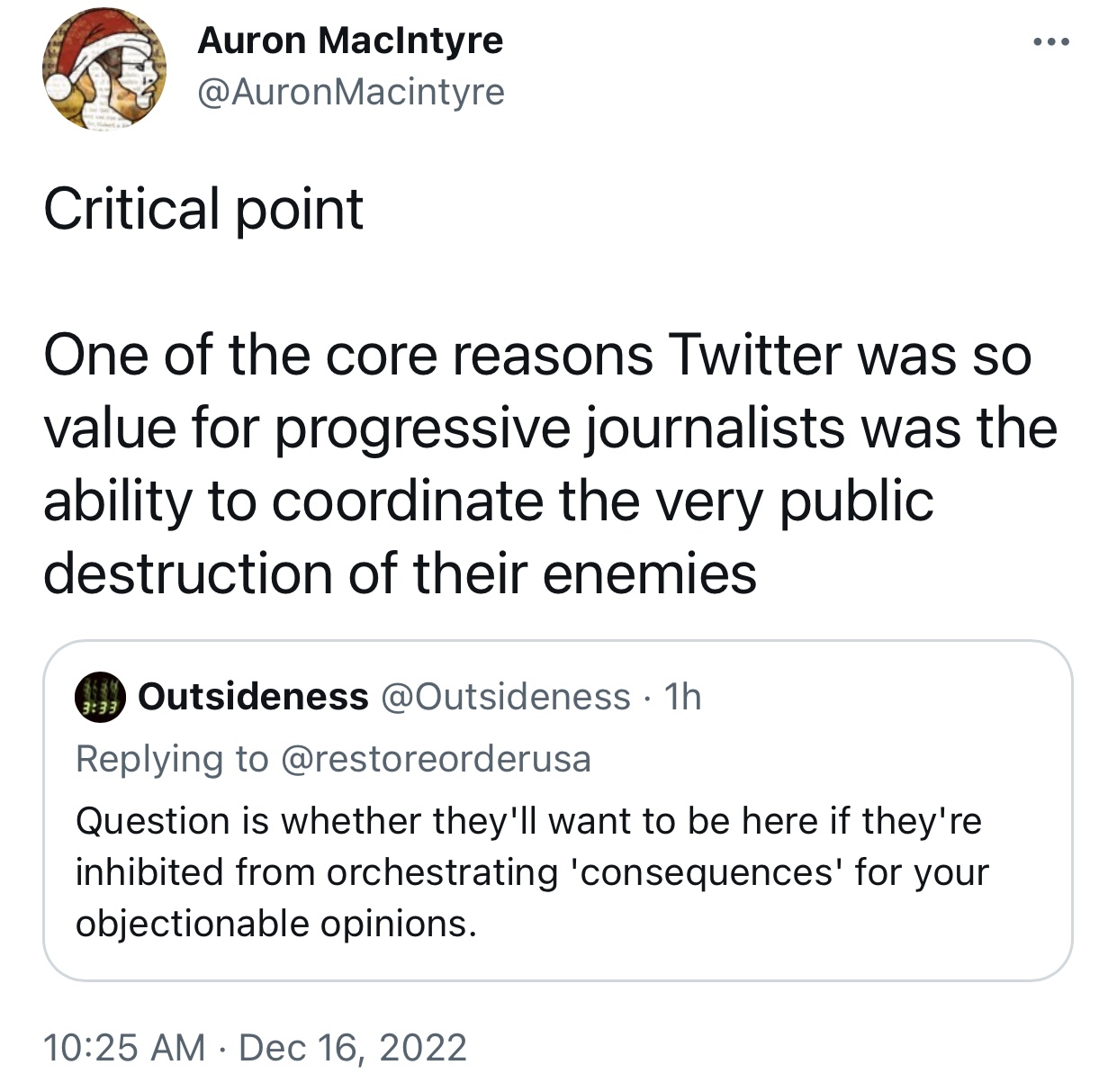Click "destruction of their enemies" tweet line

[400, 573]
